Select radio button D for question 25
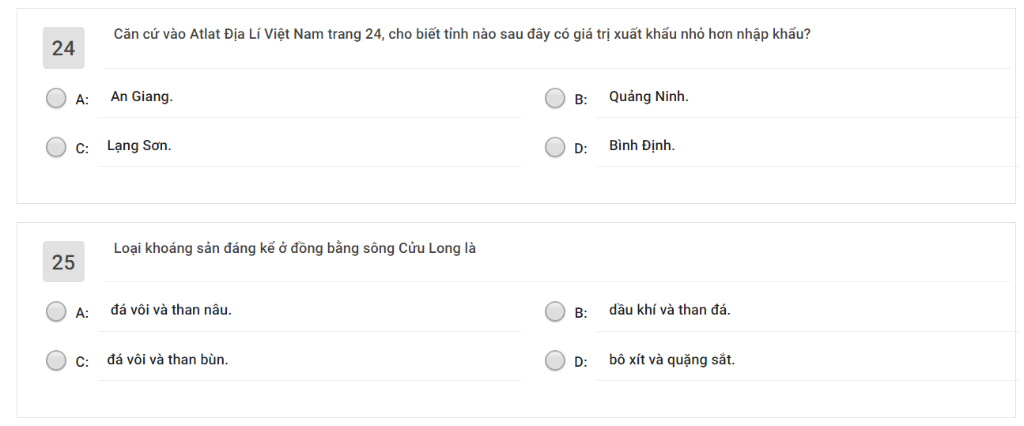Screen dimensions: 1024x426 pos(555,361)
